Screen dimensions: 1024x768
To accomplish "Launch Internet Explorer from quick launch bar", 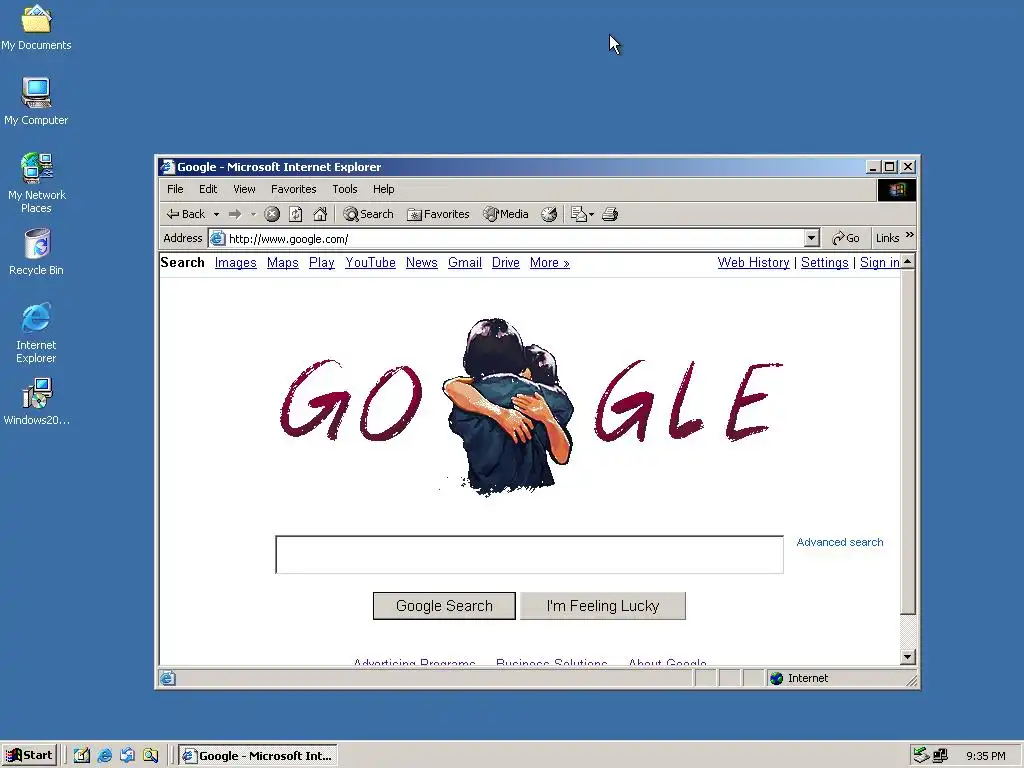I will [x=104, y=756].
